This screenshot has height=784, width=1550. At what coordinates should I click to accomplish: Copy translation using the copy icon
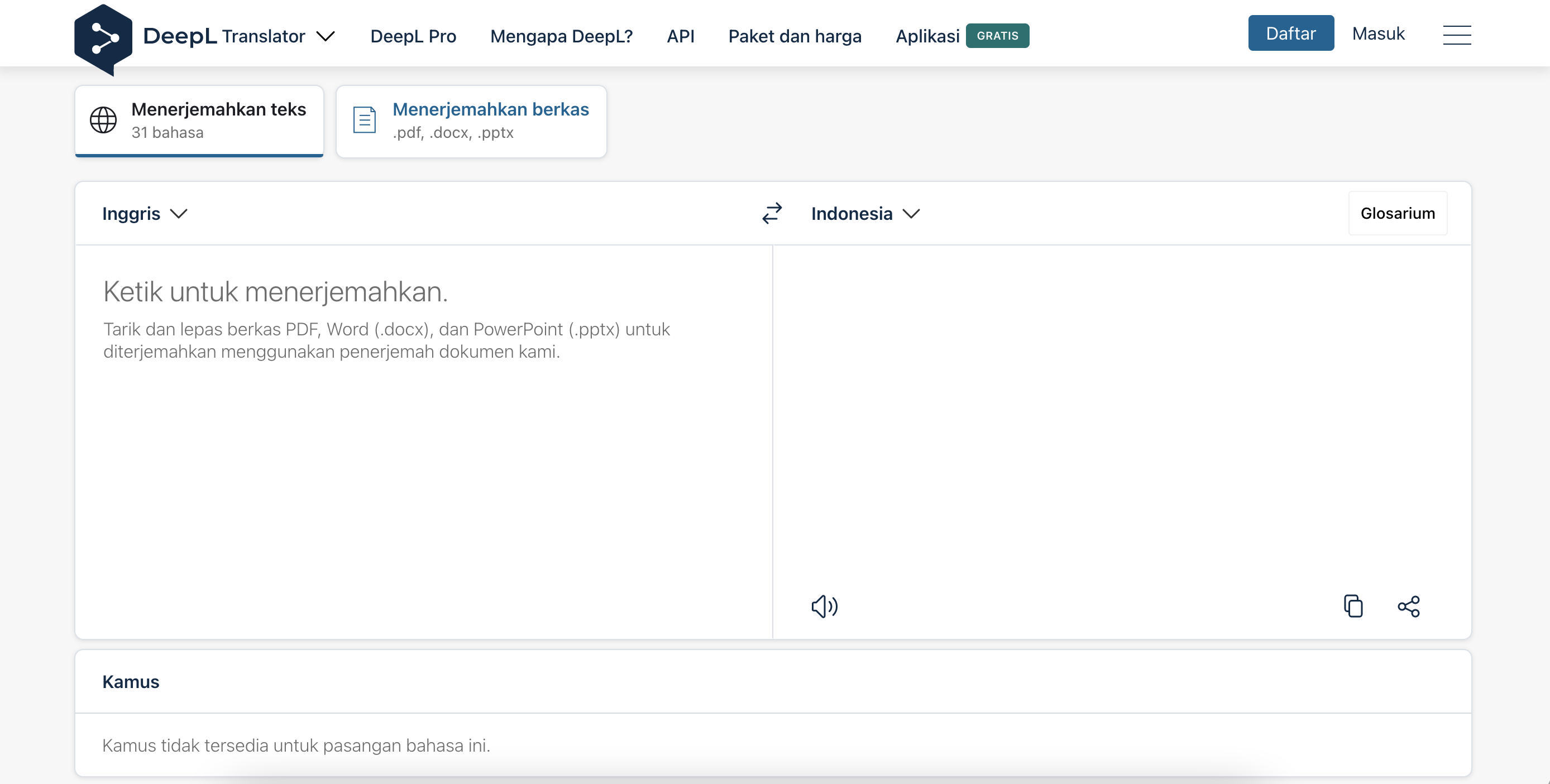[x=1353, y=606]
